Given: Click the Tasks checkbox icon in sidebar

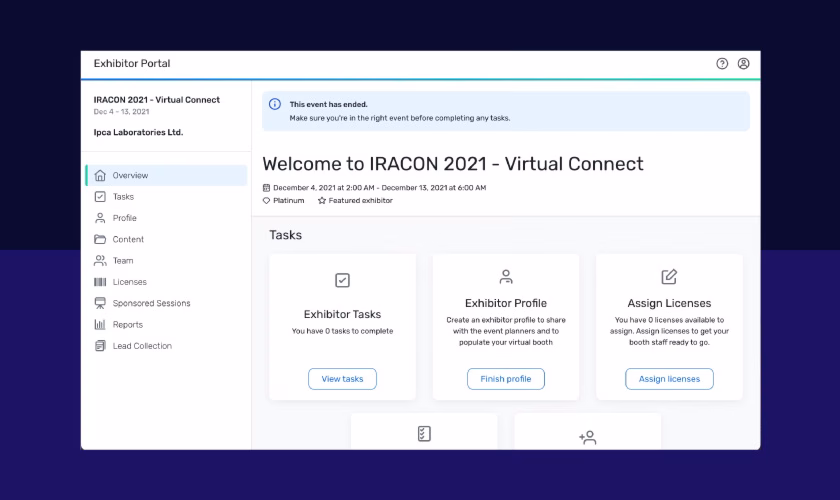Looking at the screenshot, I should [100, 197].
